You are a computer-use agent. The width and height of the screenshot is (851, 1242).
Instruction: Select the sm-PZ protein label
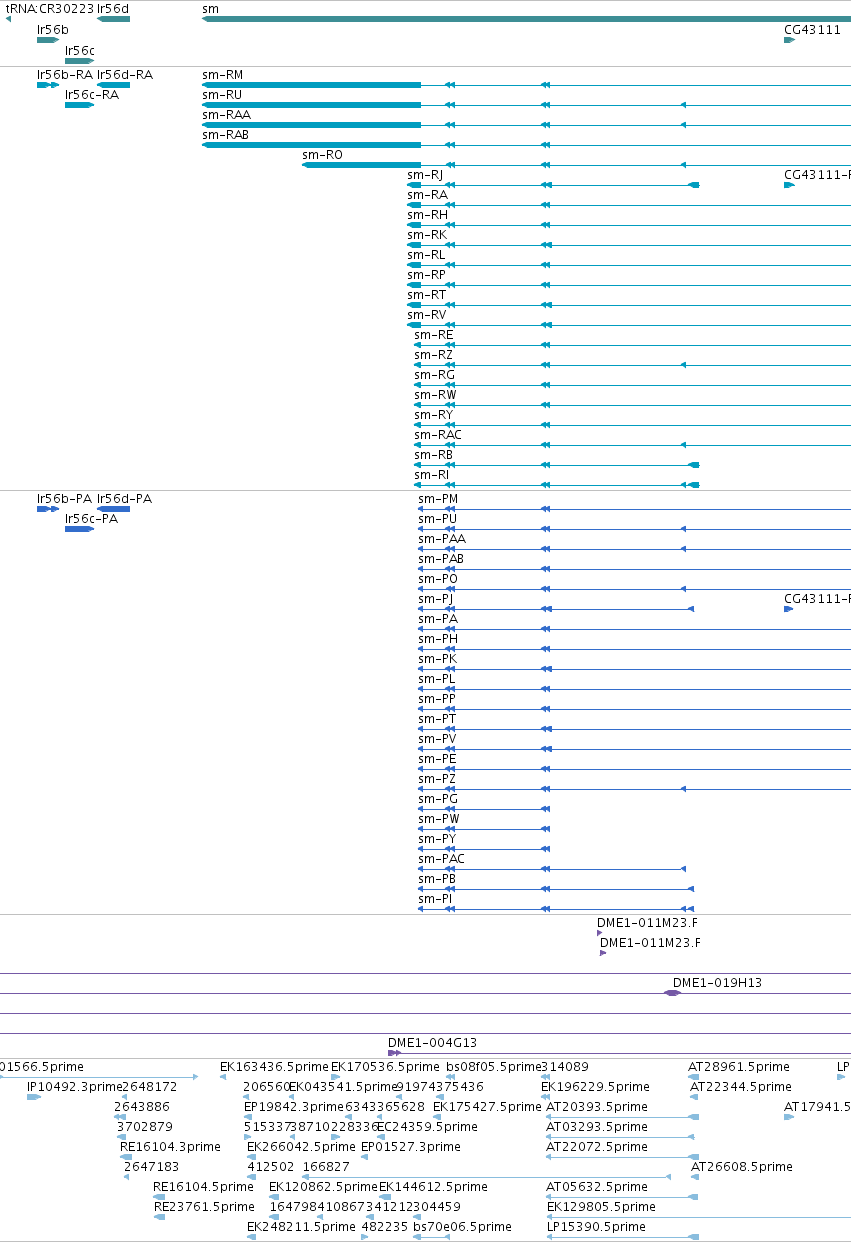[437, 779]
